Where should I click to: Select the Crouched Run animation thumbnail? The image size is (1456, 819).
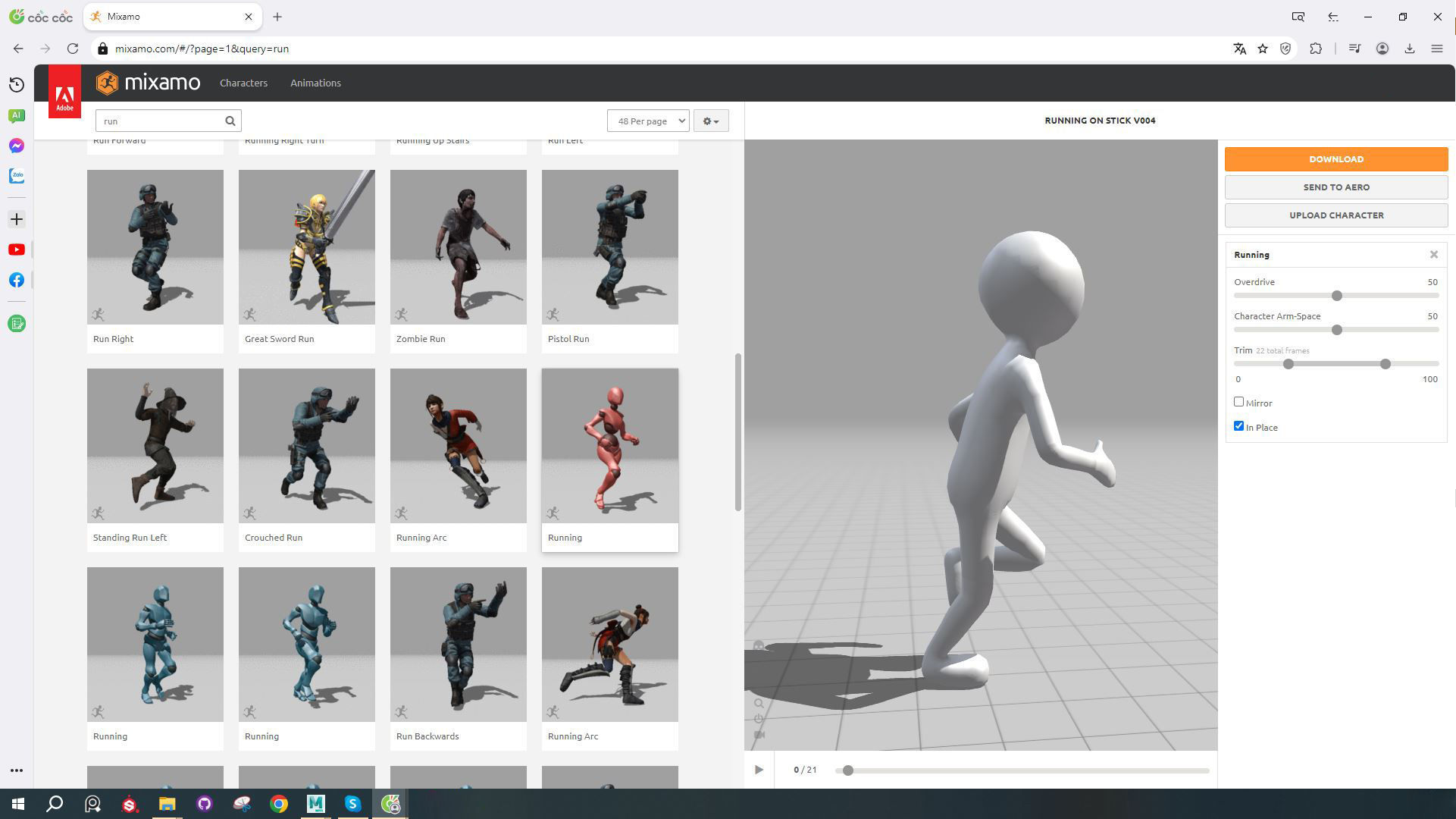pos(307,446)
